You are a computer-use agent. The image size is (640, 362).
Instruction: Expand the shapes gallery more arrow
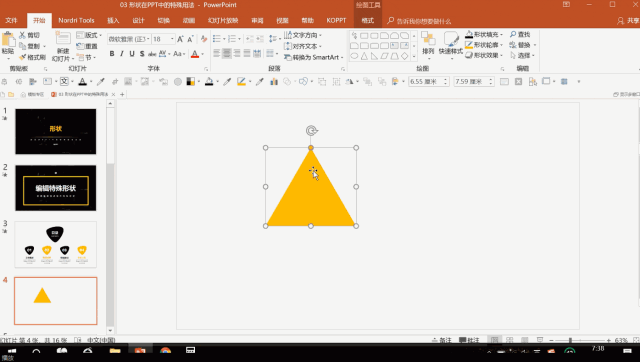(x=414, y=56)
